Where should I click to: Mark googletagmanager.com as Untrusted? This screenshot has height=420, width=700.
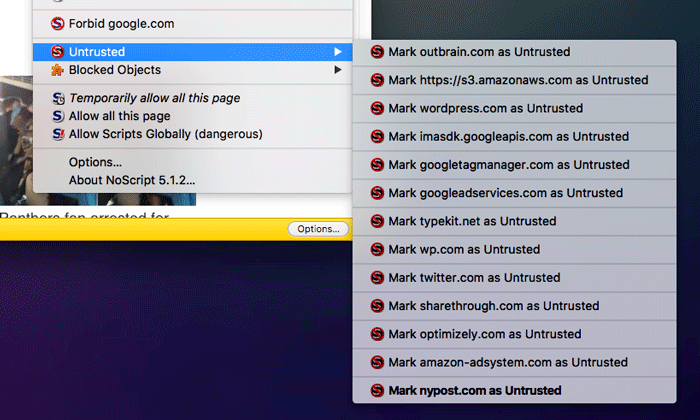pyautogui.click(x=514, y=165)
